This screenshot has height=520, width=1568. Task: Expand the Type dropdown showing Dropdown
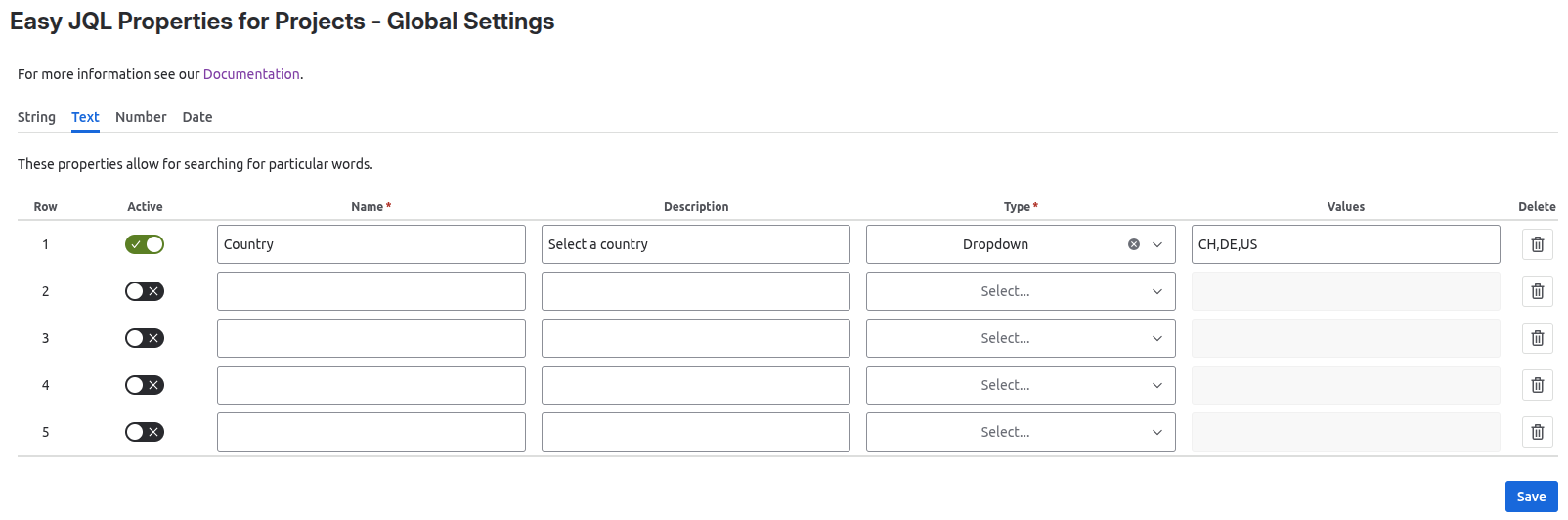(x=1157, y=244)
